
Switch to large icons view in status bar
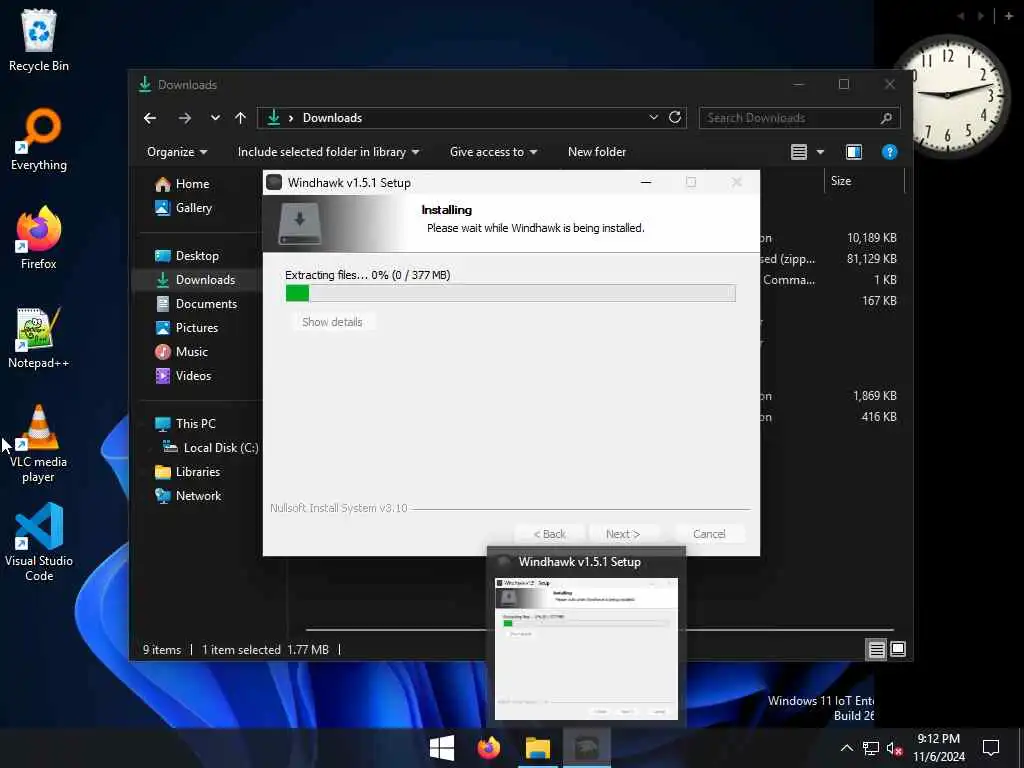[x=898, y=650]
